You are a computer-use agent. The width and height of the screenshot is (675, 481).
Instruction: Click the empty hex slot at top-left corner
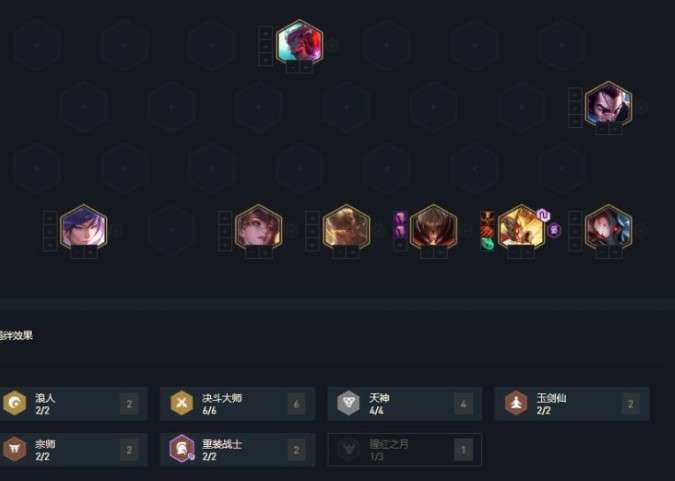[37, 44]
